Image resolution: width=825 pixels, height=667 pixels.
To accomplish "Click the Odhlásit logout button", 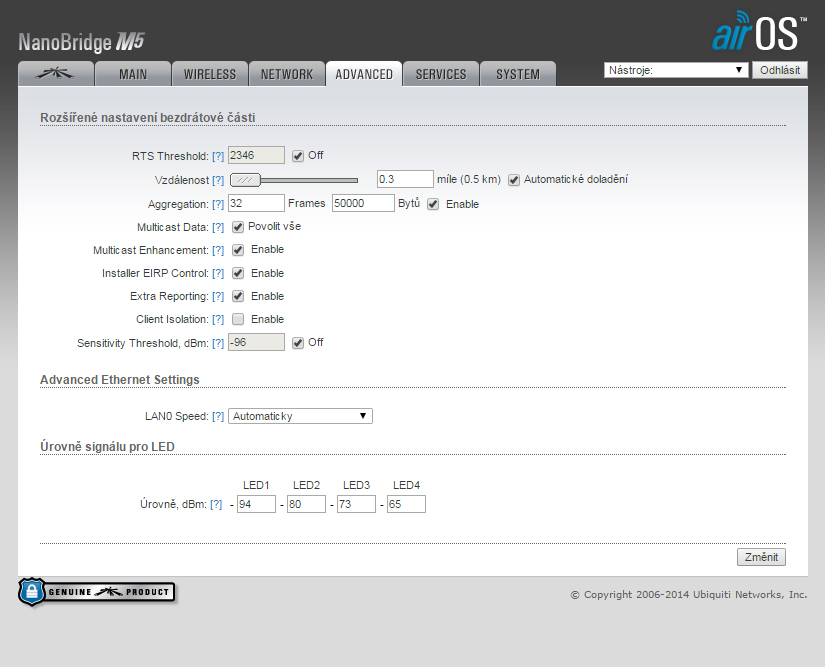I will pyautogui.click(x=780, y=70).
